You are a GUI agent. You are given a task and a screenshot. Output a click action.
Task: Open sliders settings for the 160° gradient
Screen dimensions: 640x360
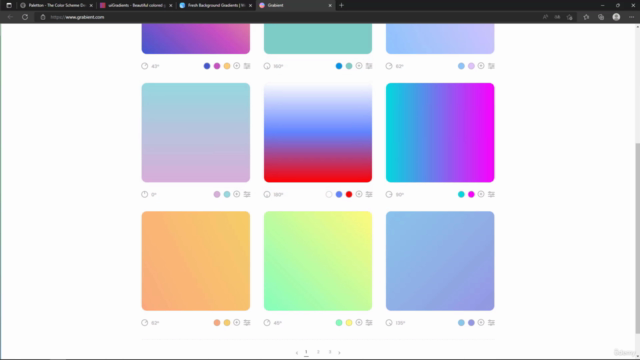pos(369,66)
